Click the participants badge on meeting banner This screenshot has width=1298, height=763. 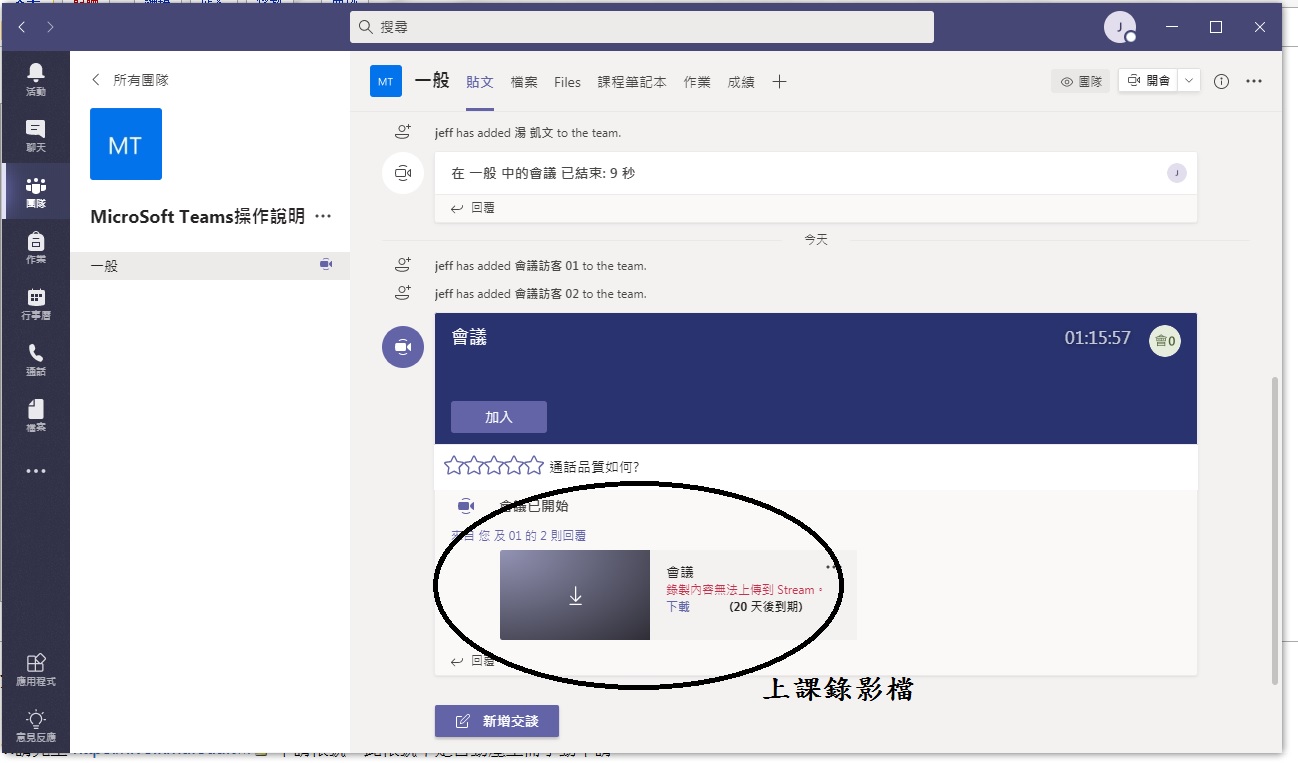1165,341
